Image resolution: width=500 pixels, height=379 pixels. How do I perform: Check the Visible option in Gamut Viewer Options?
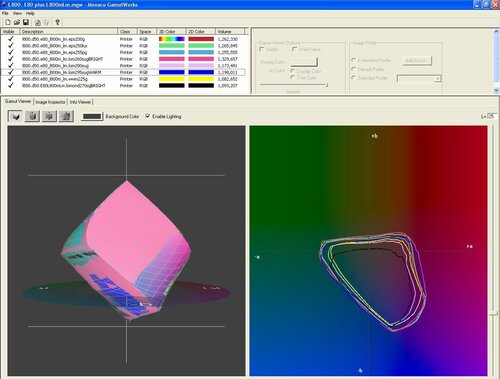point(262,49)
